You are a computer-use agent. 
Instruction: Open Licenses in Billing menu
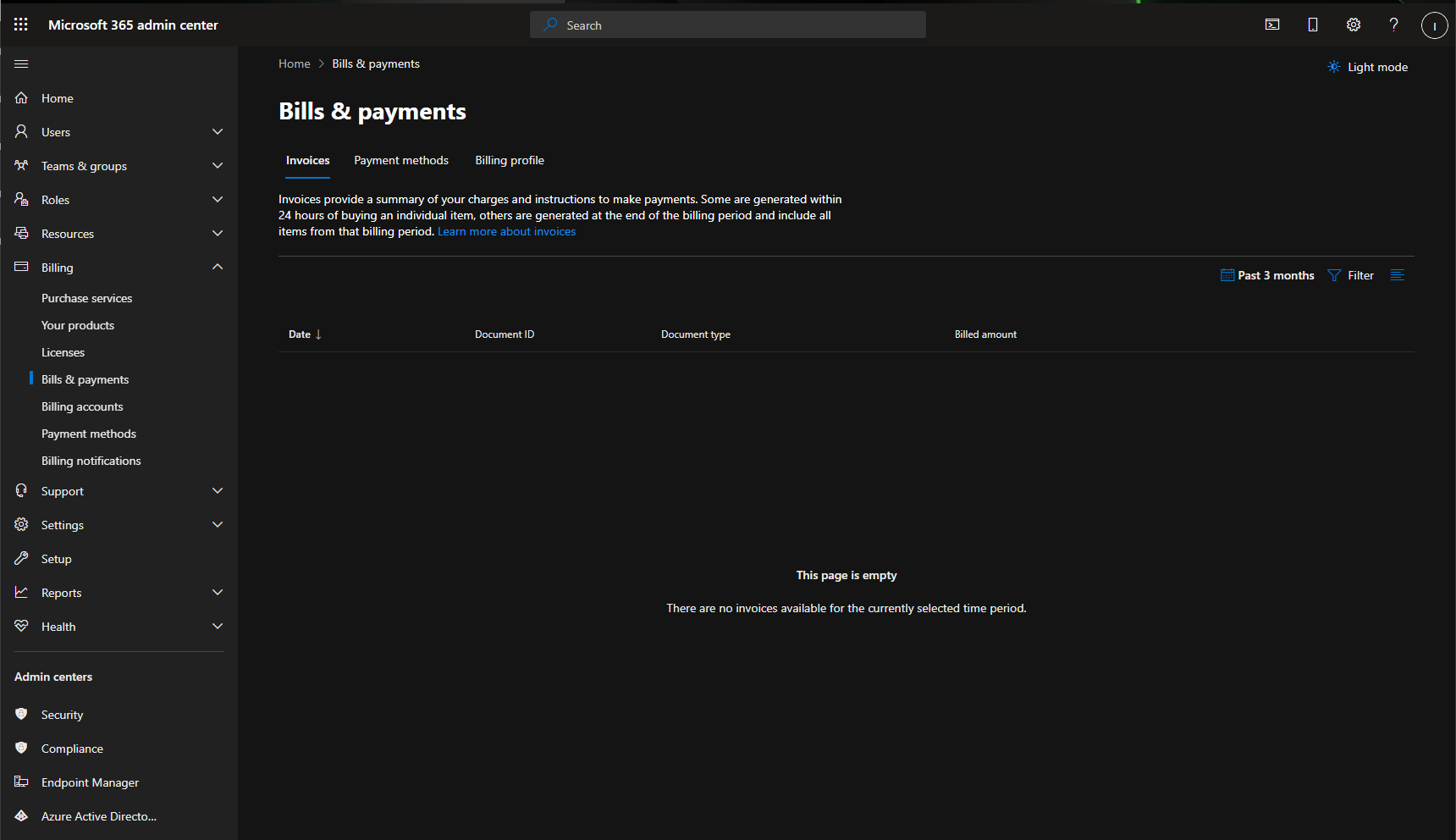tap(63, 352)
